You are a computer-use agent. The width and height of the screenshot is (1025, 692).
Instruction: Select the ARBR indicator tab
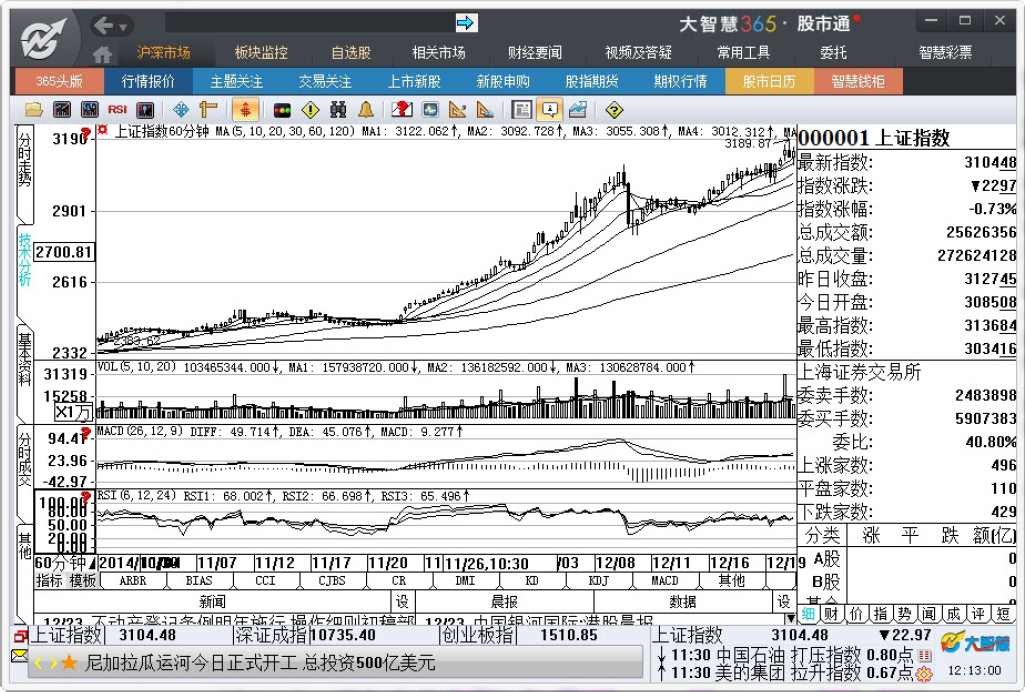(x=133, y=580)
